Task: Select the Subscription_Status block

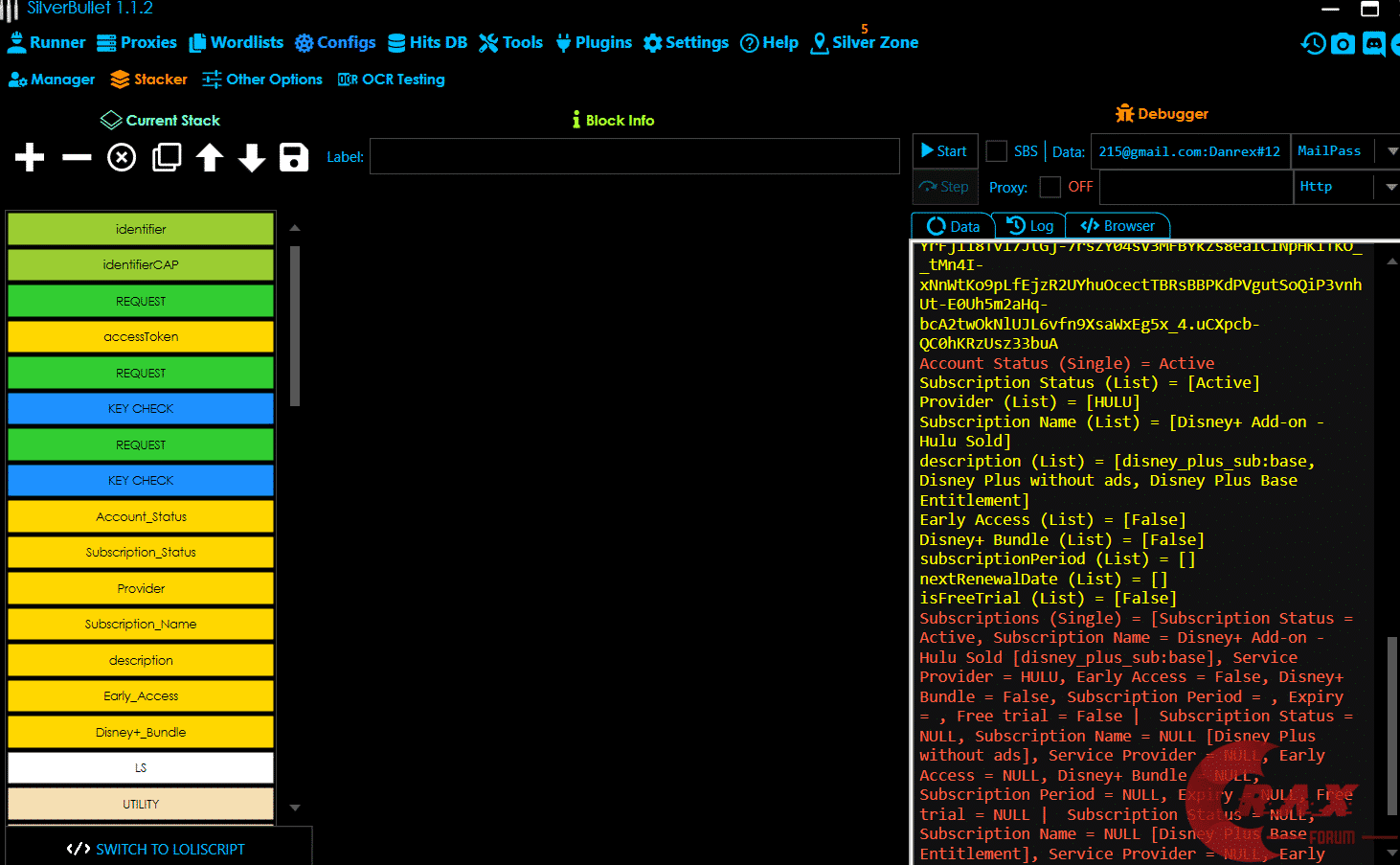Action: pyautogui.click(x=141, y=552)
